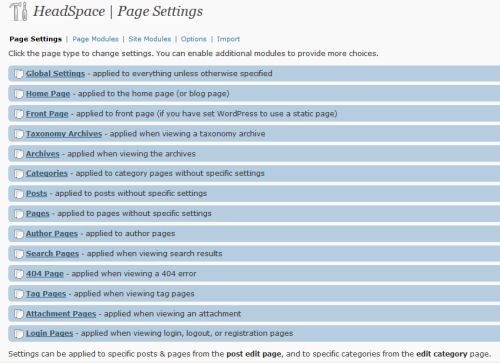Open the Categories settings link

pyautogui.click(x=47, y=173)
